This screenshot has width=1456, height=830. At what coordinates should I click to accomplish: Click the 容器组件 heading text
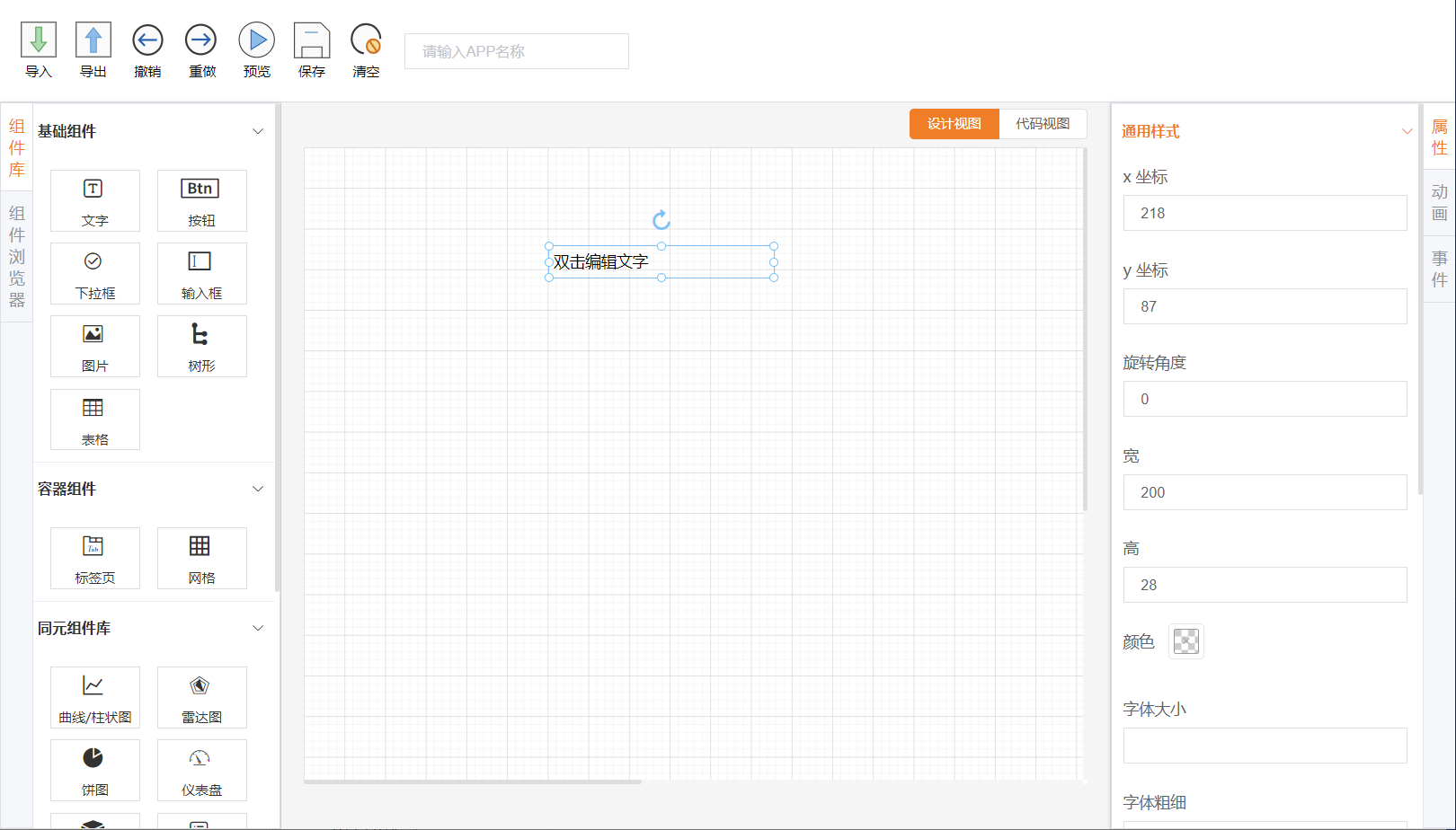tap(67, 489)
